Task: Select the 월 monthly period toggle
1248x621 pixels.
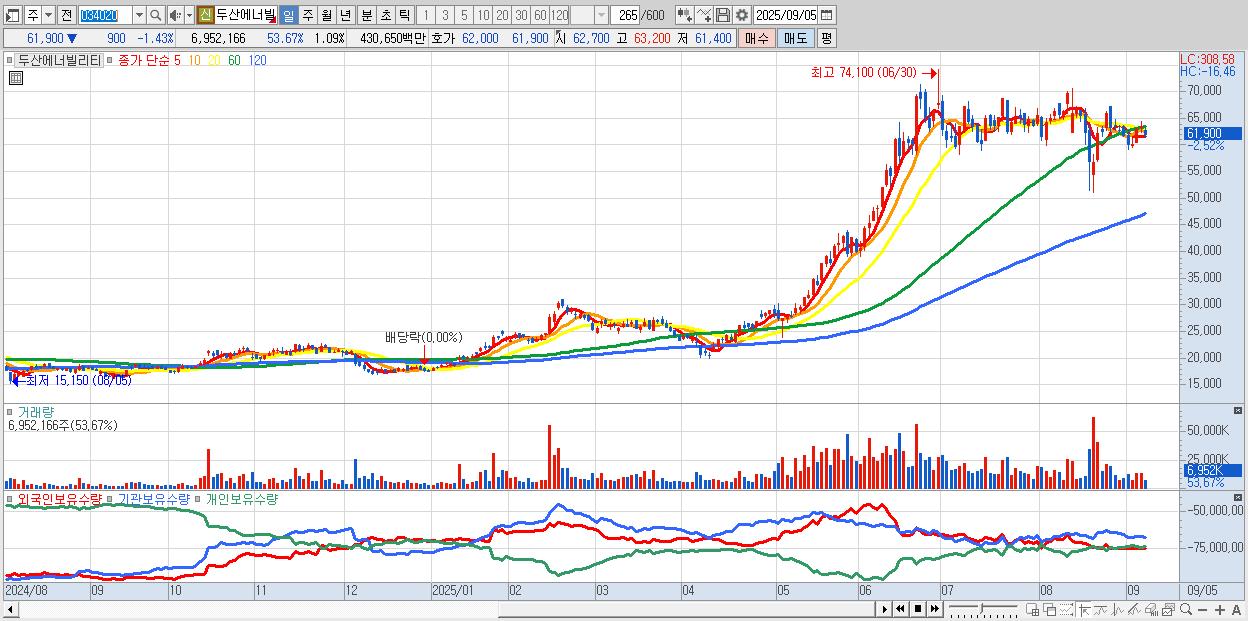Action: pos(326,16)
